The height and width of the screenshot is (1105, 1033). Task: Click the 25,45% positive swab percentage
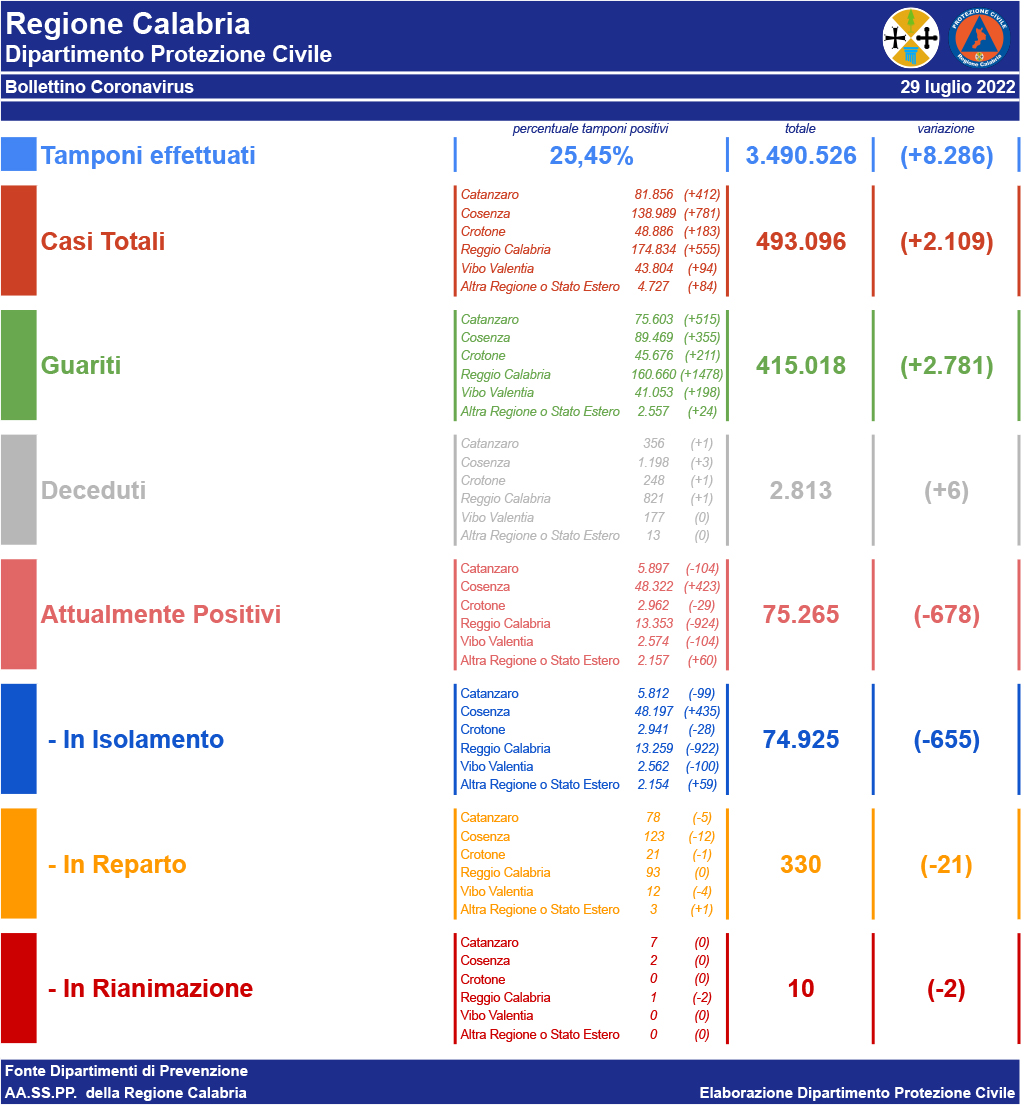point(591,156)
